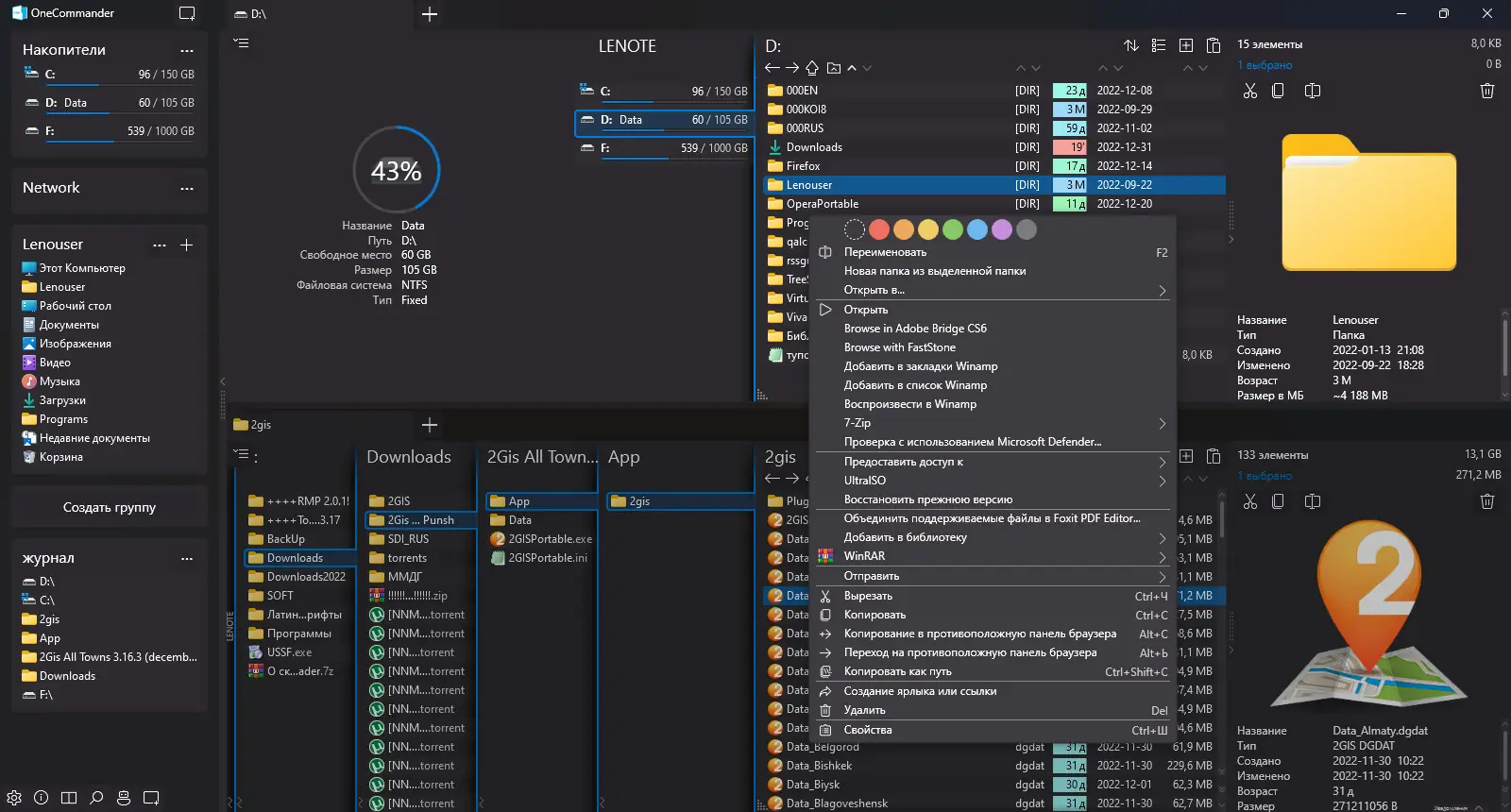Select 'SDI_RUS' folder in Downloads column
The width and height of the screenshot is (1511, 812).
pyautogui.click(x=419, y=539)
